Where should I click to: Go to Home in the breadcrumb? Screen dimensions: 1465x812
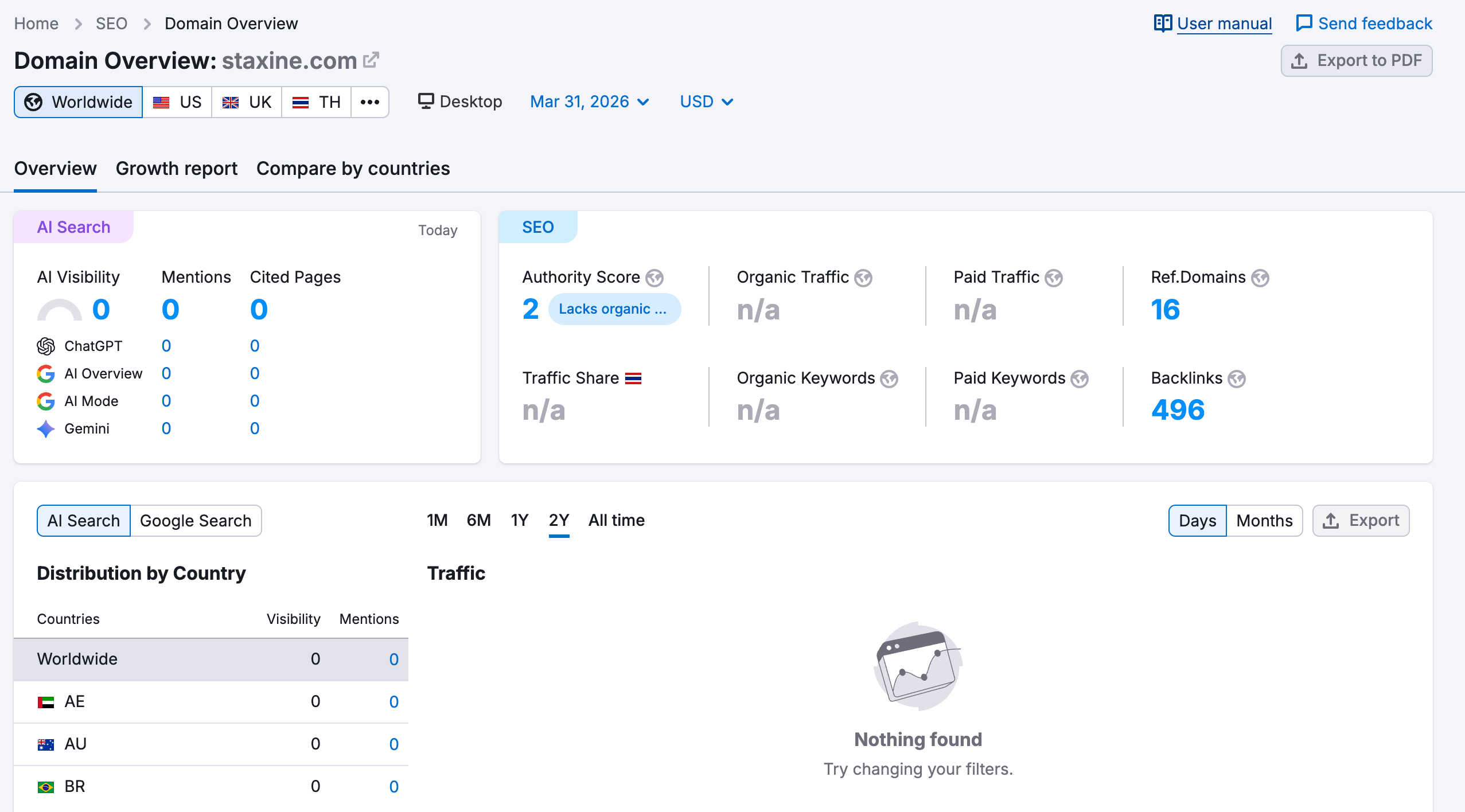coord(36,24)
